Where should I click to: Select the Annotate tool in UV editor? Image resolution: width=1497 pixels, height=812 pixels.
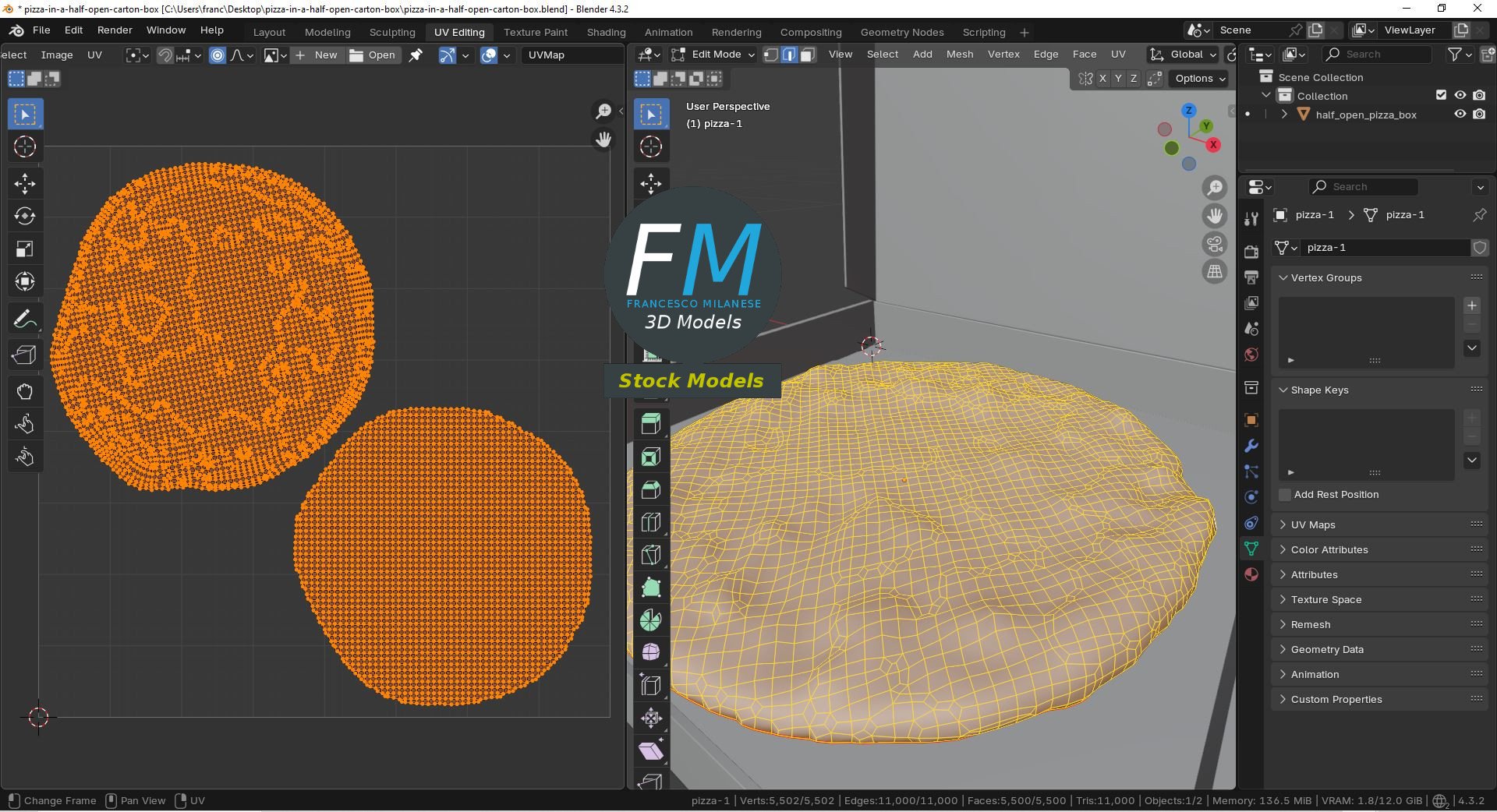pyautogui.click(x=24, y=319)
